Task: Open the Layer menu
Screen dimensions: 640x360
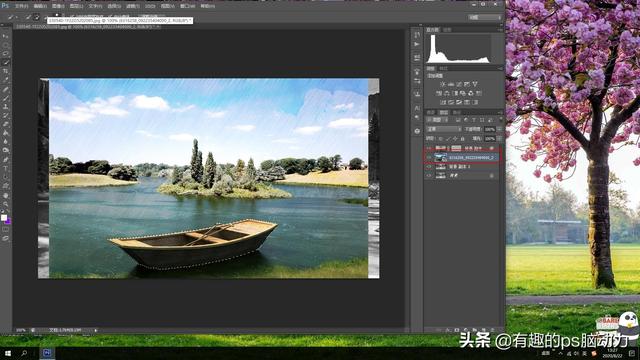Action: (x=76, y=6)
